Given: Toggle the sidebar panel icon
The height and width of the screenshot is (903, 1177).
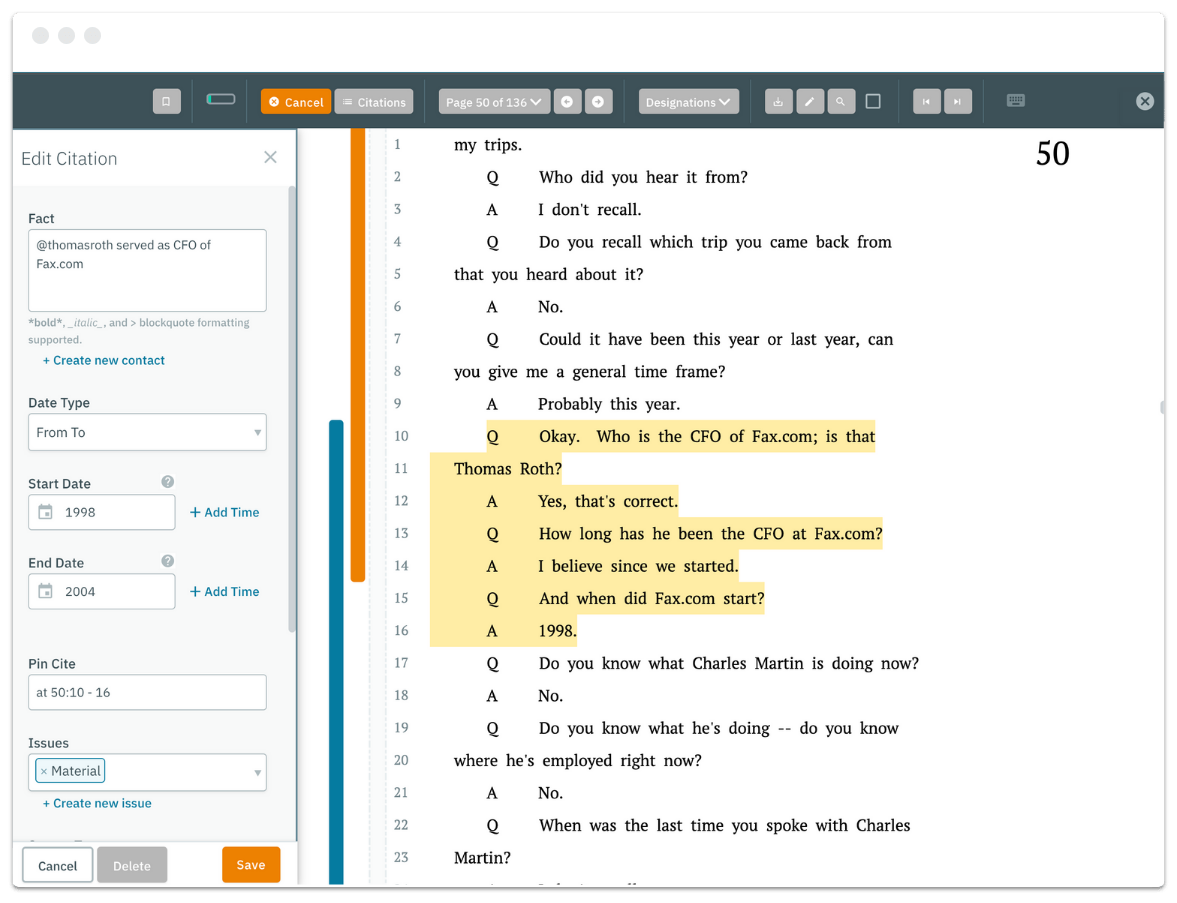Looking at the screenshot, I should pos(166,101).
